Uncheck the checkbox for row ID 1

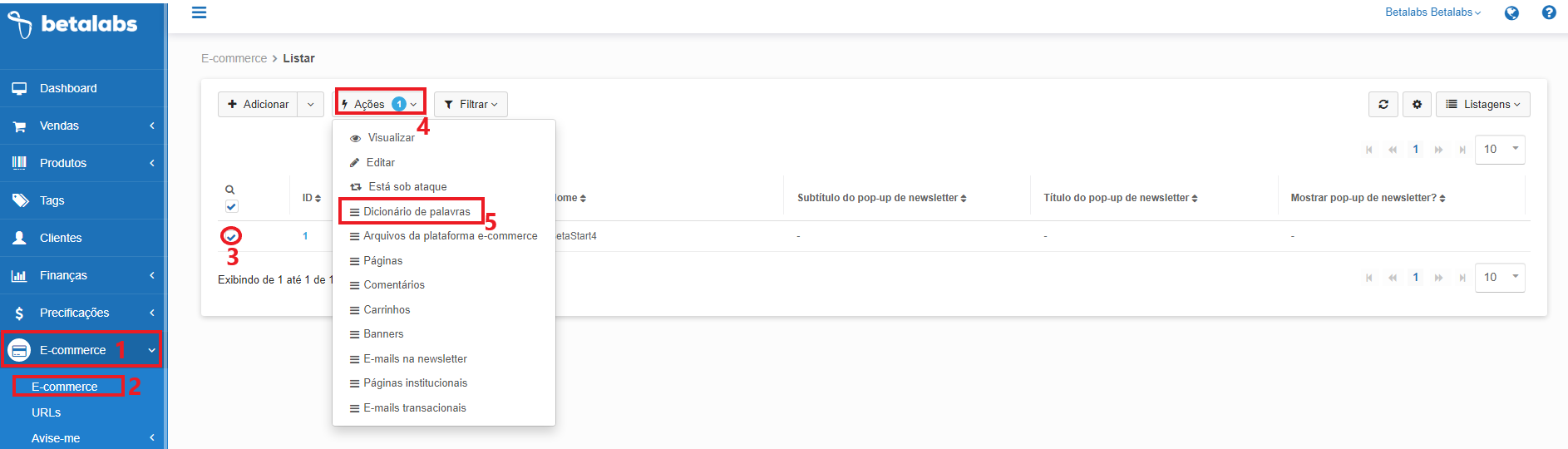pyautogui.click(x=231, y=236)
